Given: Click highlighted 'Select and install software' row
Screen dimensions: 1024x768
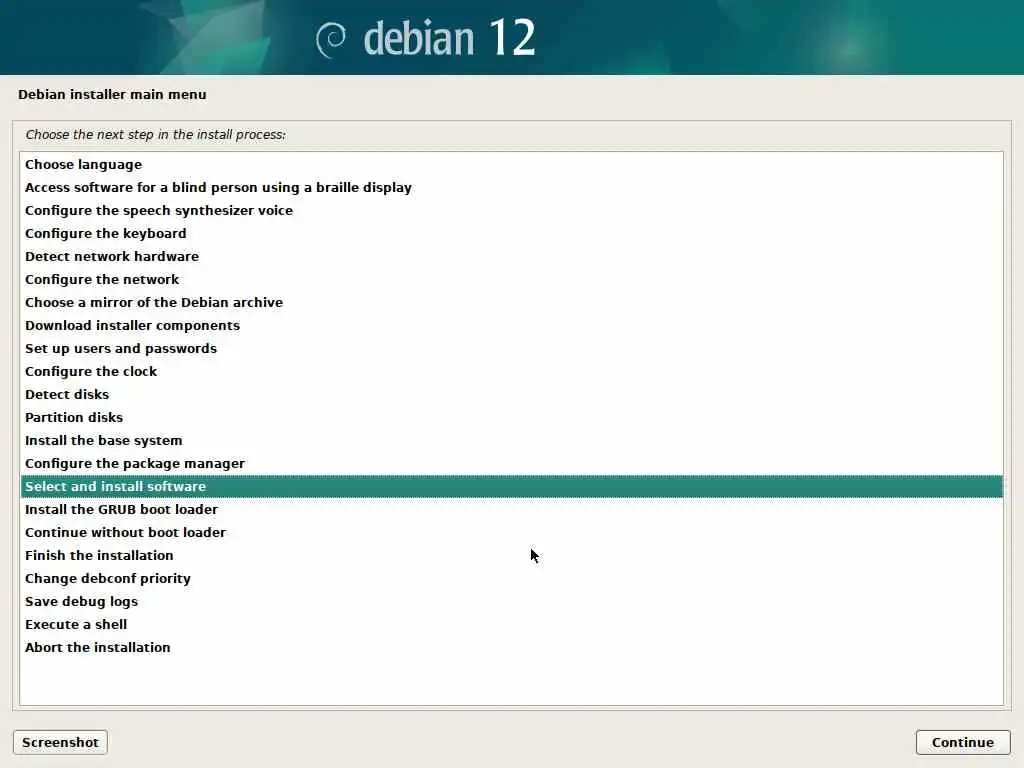Looking at the screenshot, I should click(511, 487).
